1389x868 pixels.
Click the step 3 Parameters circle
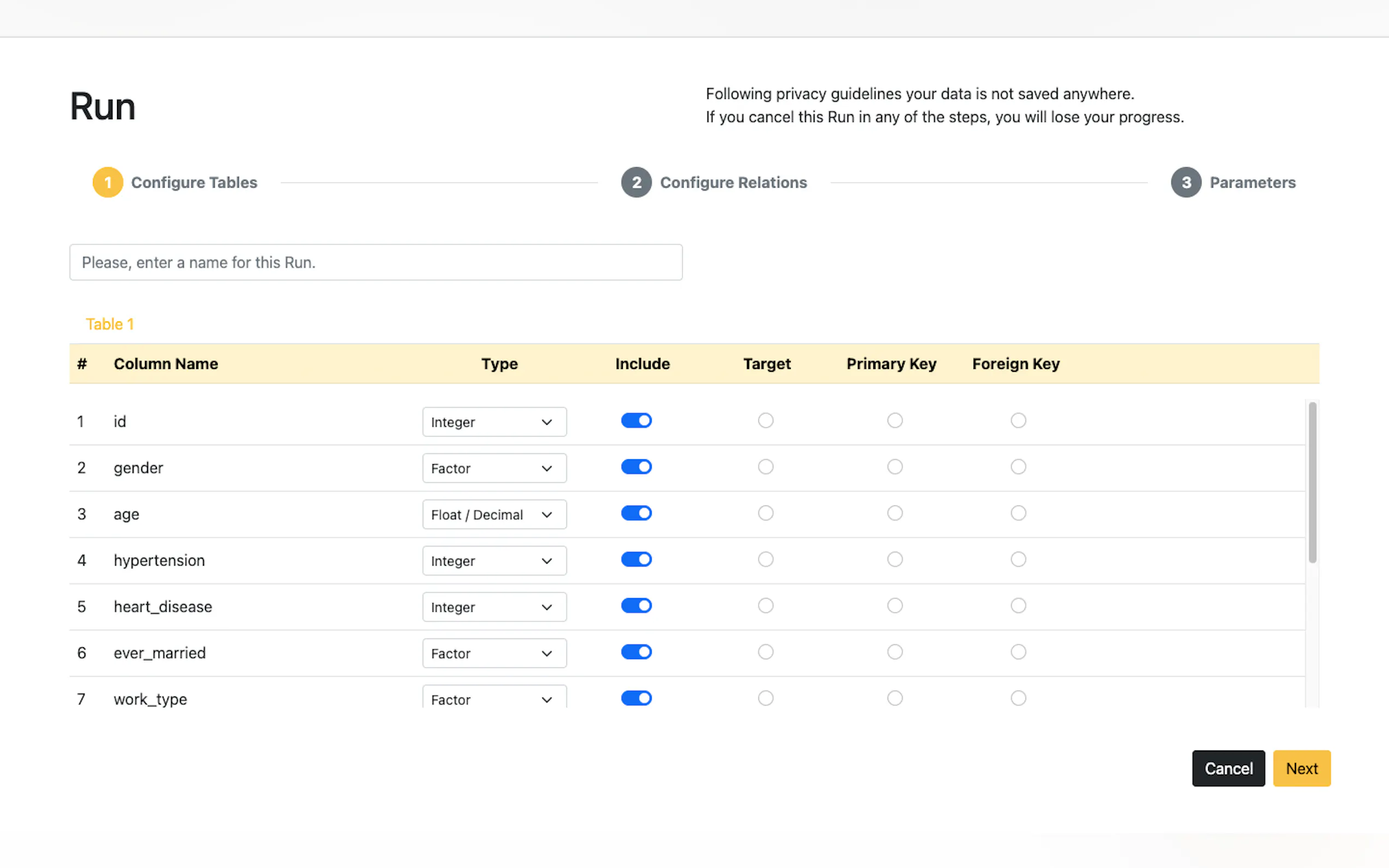[x=1186, y=183]
